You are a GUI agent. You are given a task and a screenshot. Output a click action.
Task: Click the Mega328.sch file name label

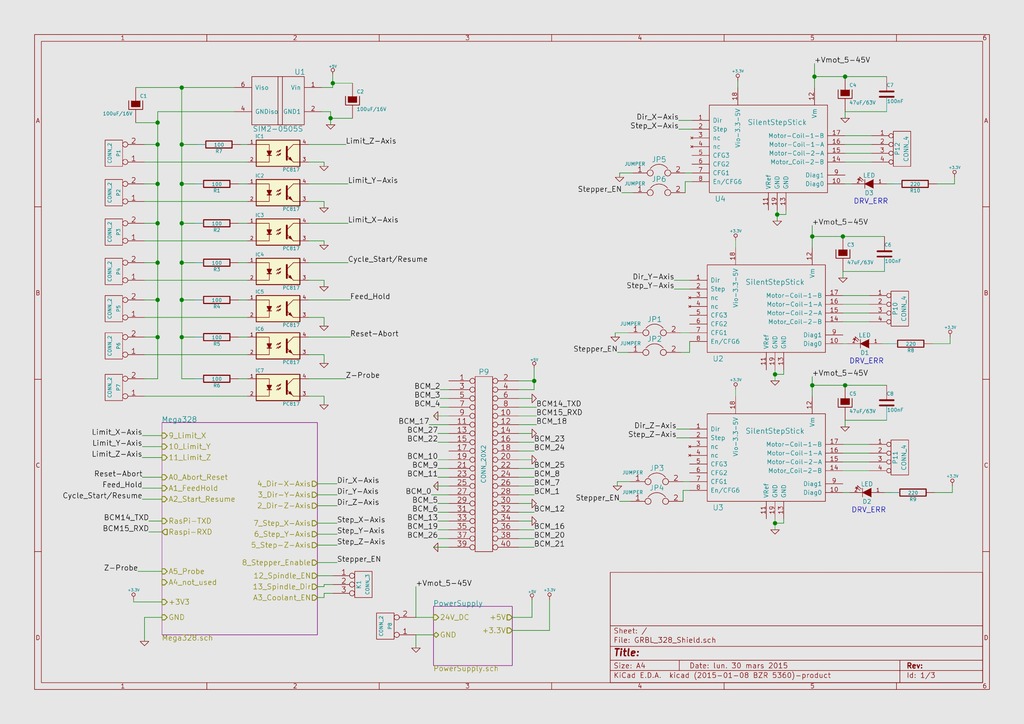tap(187, 638)
